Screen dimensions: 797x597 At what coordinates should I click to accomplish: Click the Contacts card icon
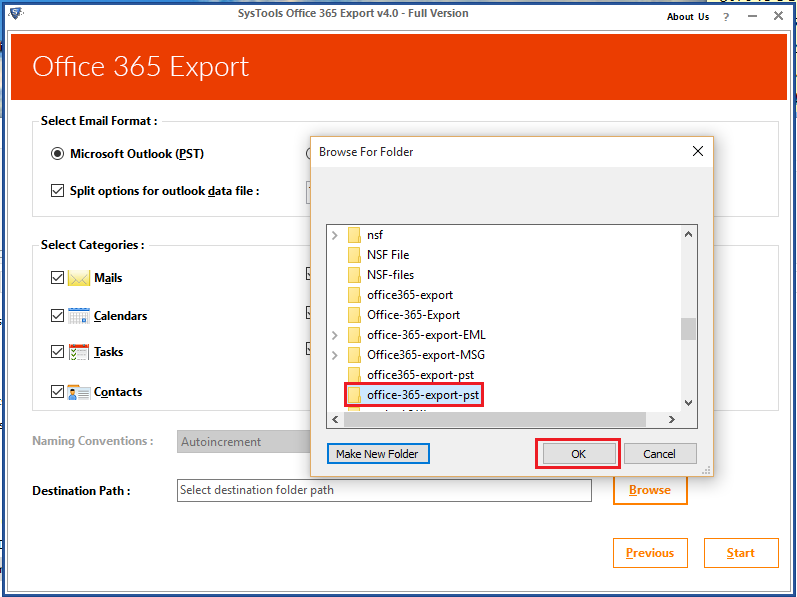pyautogui.click(x=79, y=392)
